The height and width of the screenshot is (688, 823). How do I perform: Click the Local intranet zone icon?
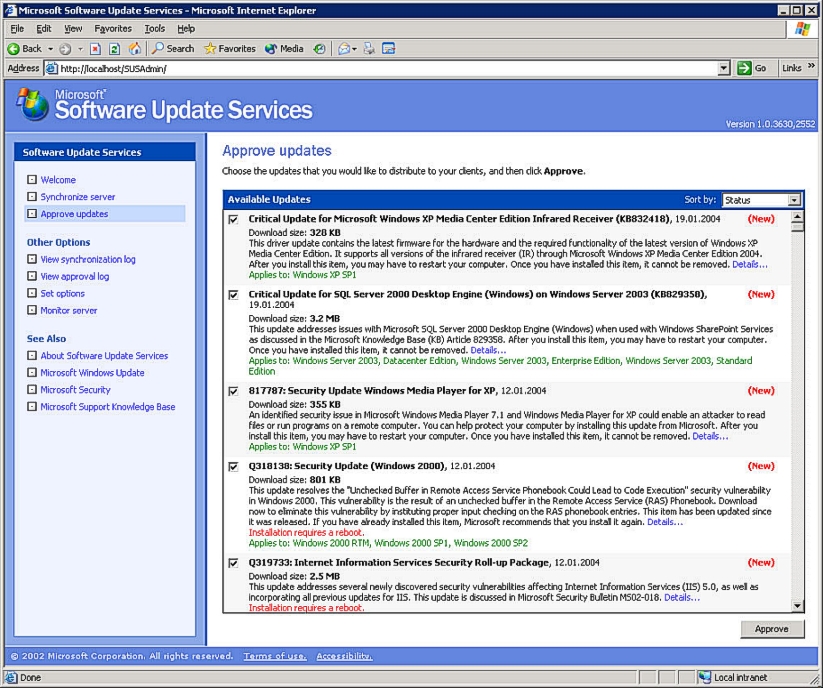tap(705, 678)
